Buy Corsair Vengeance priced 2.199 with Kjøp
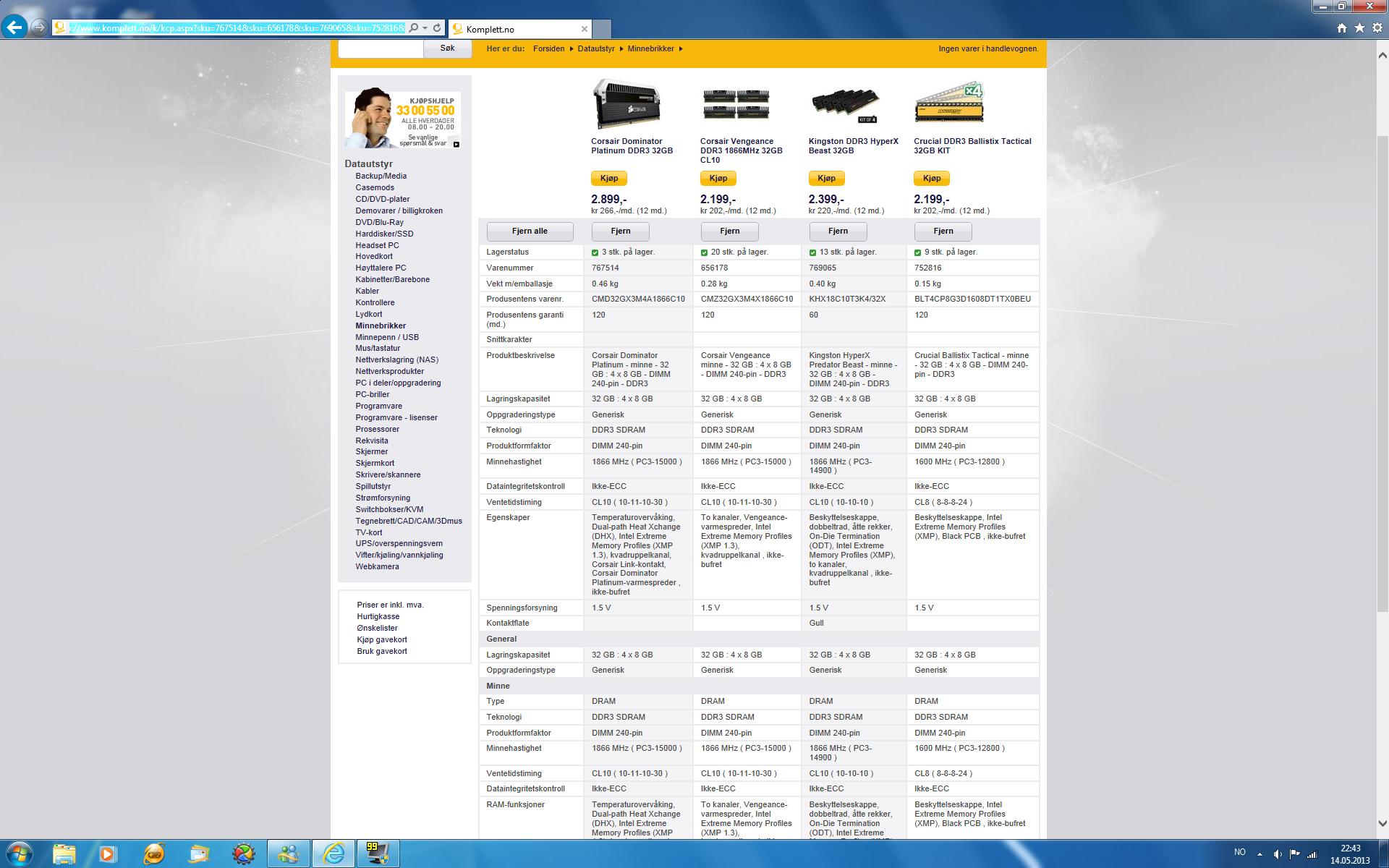 pyautogui.click(x=718, y=179)
